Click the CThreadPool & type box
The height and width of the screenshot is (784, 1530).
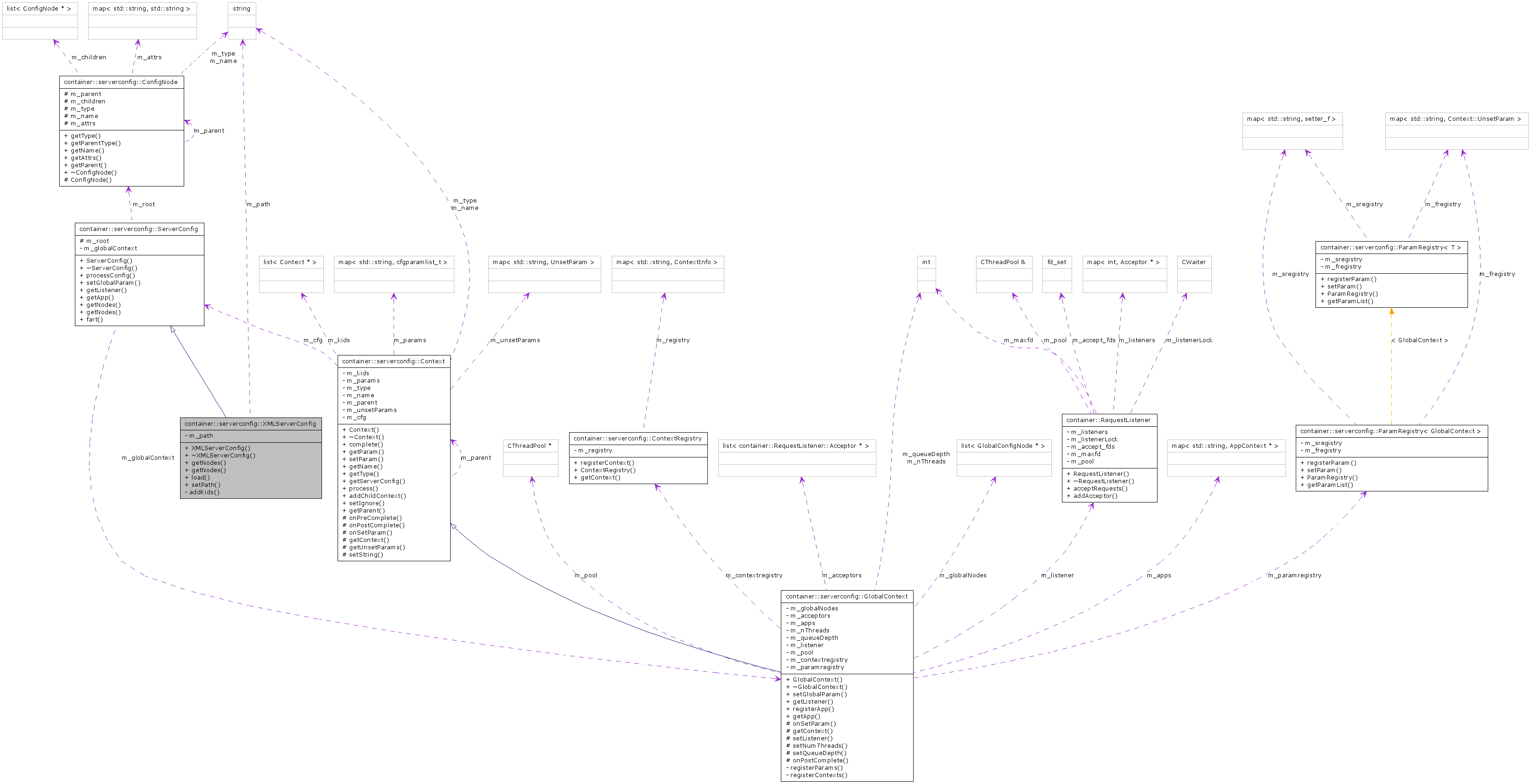point(1004,274)
